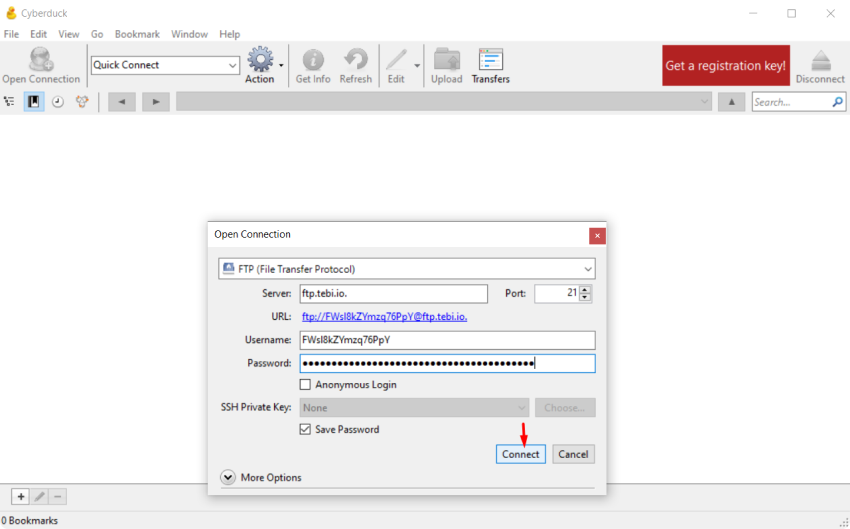Click the Choose... key button
850x529 pixels.
point(565,408)
